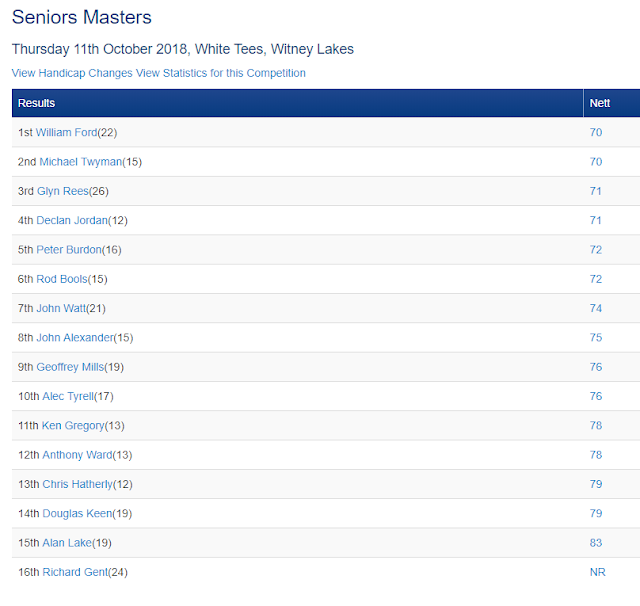640x606 pixels.
Task: Open Alan Lake player link
Action: 67,543
